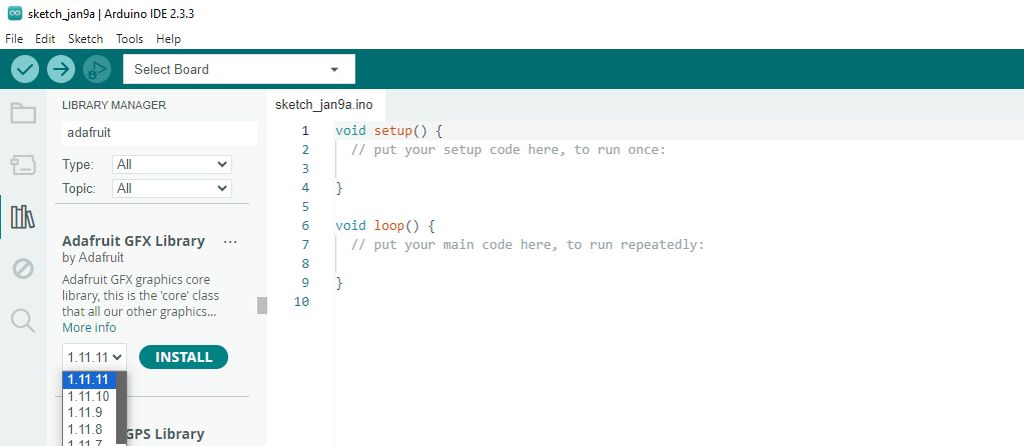Follow the More info link
Screen dimensions: 1024x446
(x=89, y=328)
